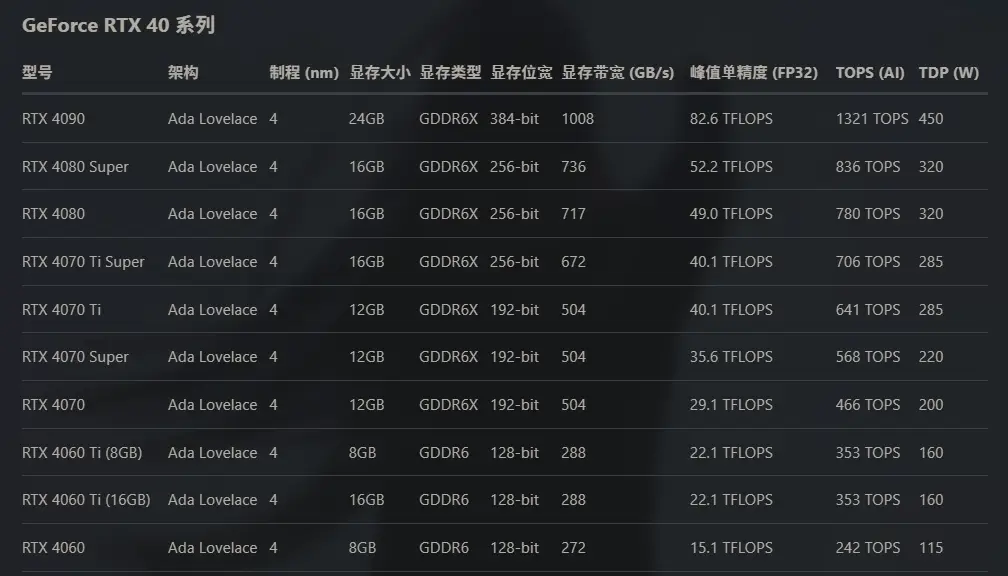The width and height of the screenshot is (1008, 576).
Task: Select the 82.6 TFLOPS cell
Action: (731, 119)
